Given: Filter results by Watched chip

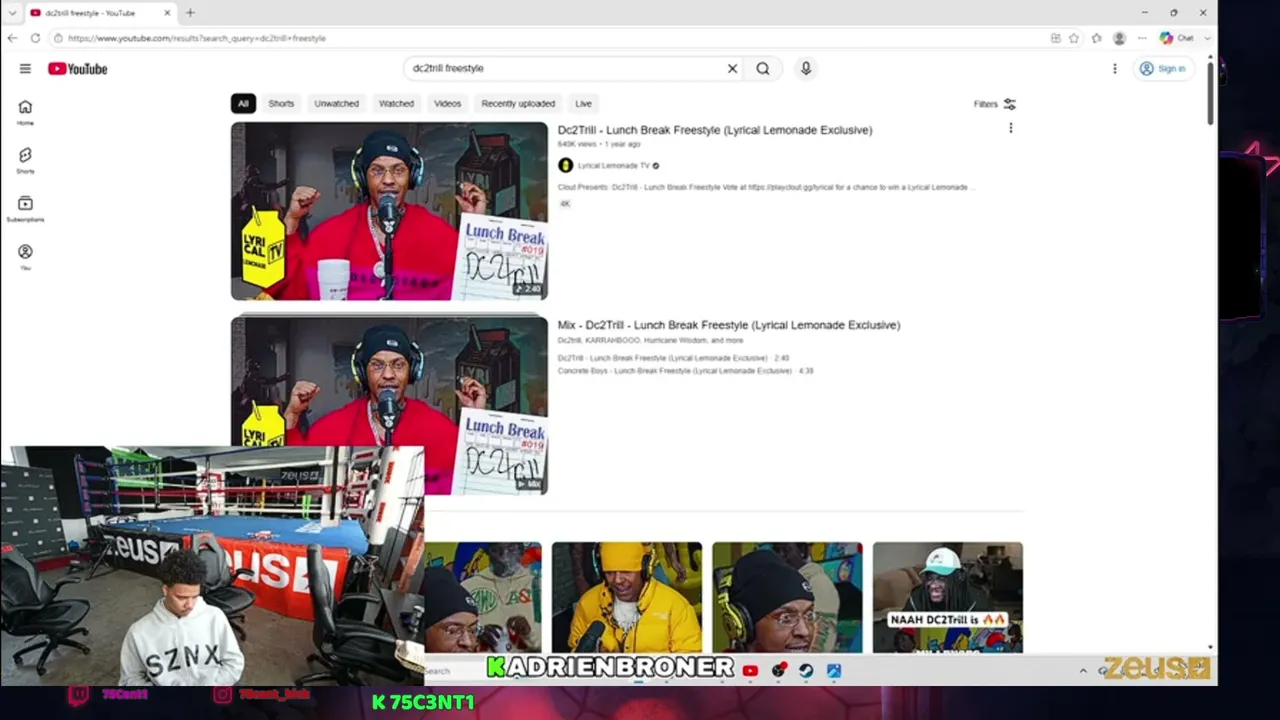Looking at the screenshot, I should (396, 103).
